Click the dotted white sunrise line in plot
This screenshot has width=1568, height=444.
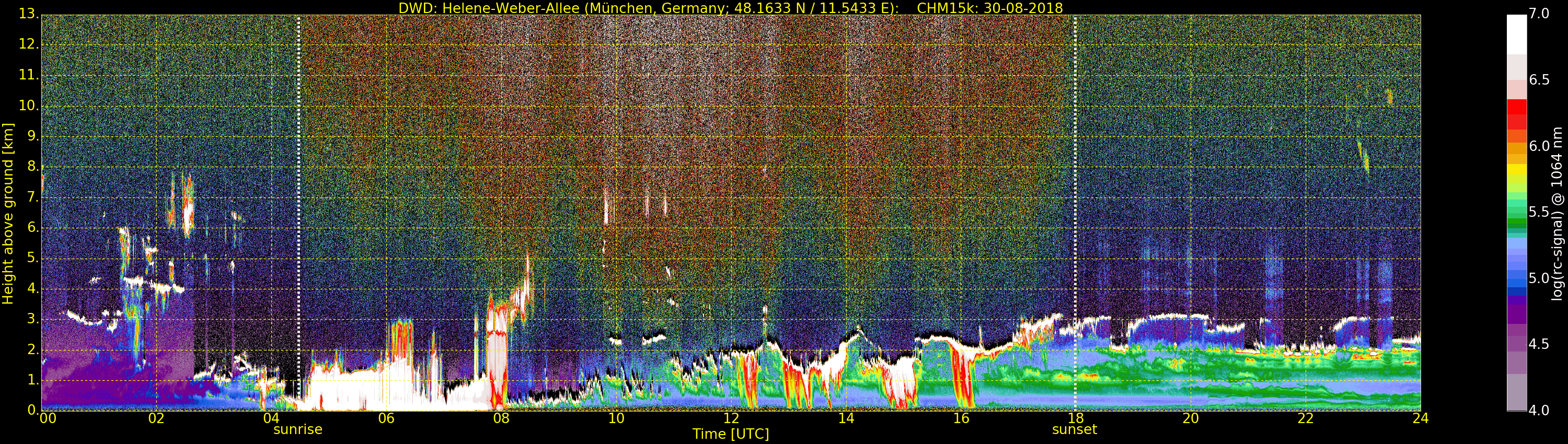(299, 213)
